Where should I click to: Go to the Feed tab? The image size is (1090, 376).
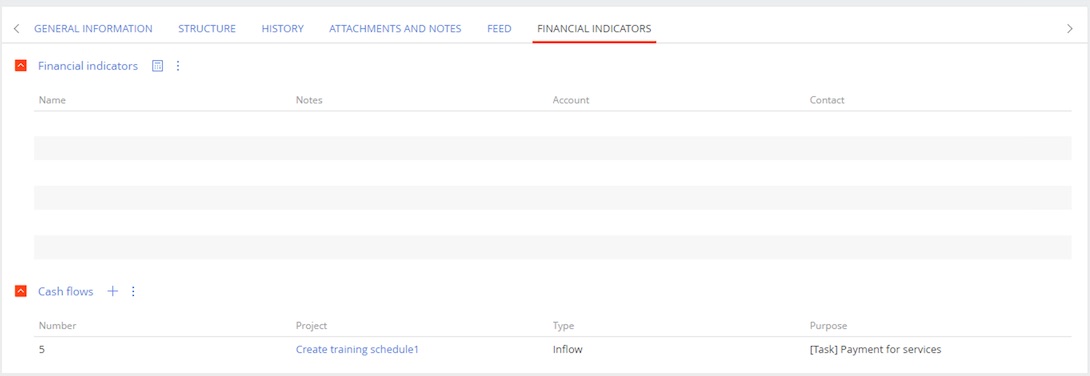click(499, 28)
